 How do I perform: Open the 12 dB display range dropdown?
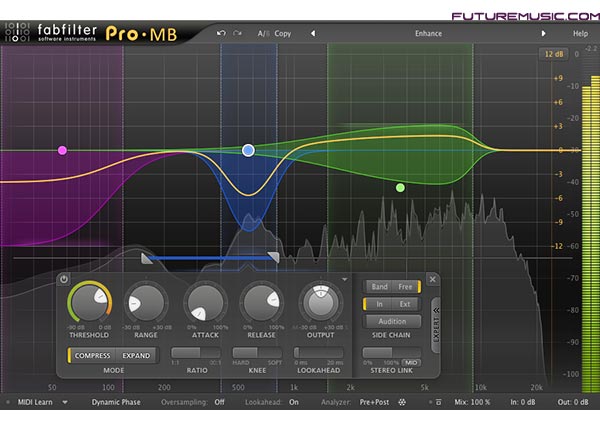pyautogui.click(x=554, y=54)
